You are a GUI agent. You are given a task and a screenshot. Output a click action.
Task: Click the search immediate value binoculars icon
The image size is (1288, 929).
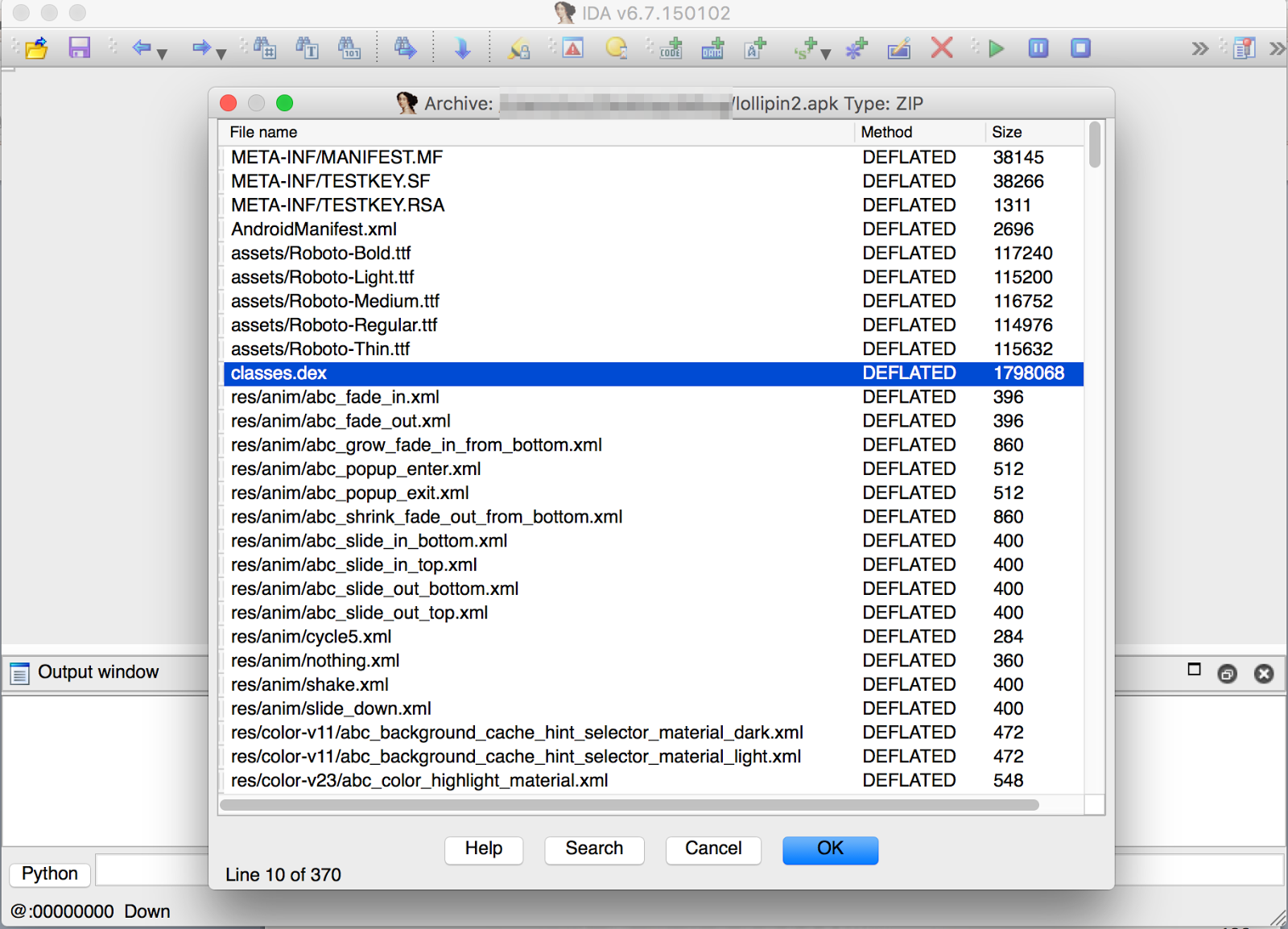pos(265,48)
